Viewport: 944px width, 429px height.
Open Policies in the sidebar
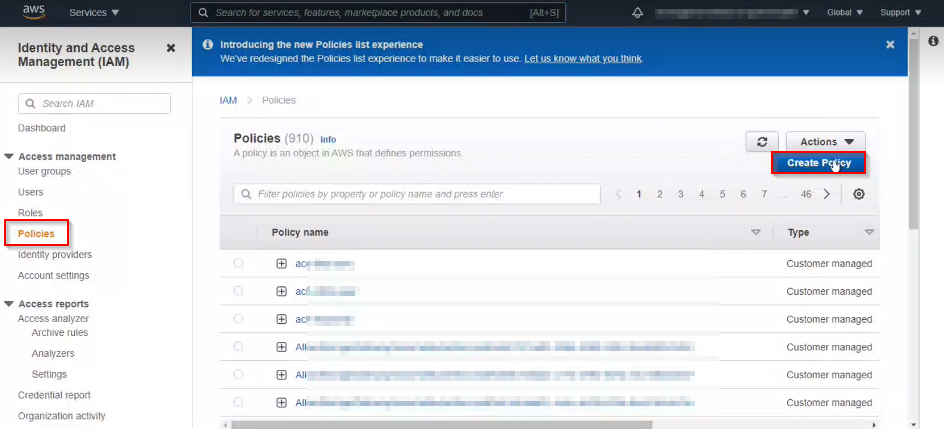(x=36, y=233)
